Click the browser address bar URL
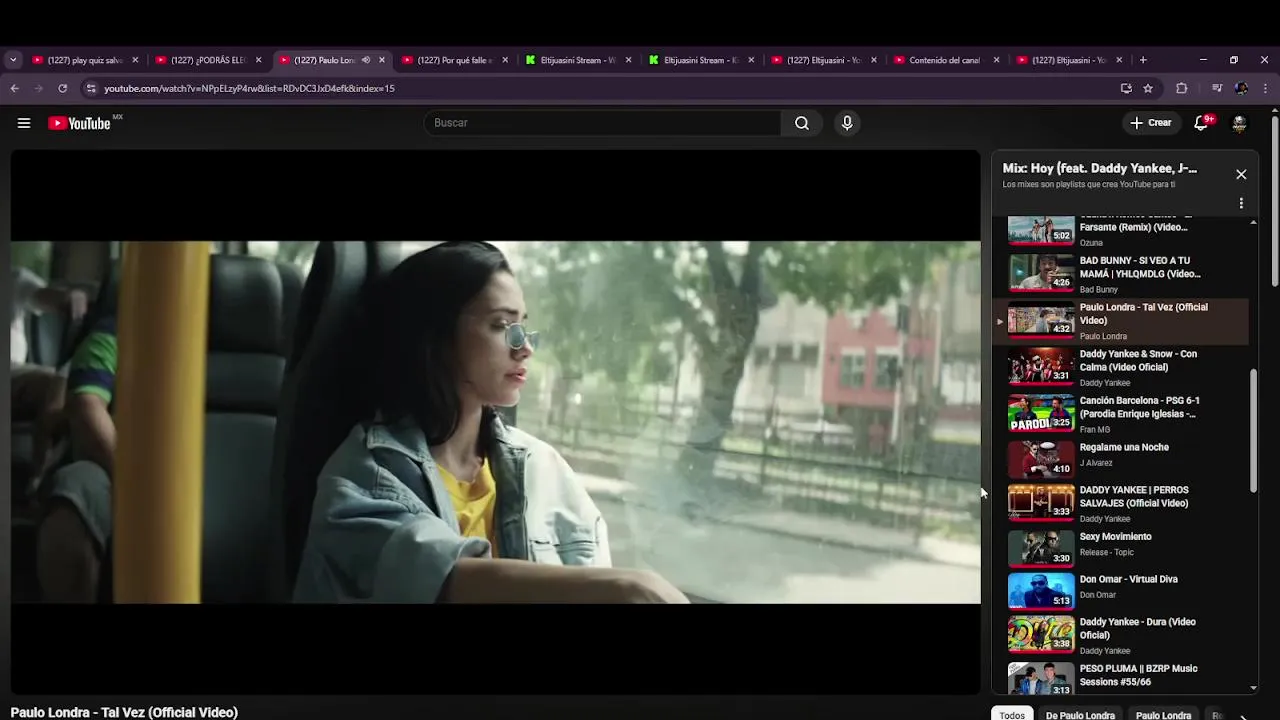Screen dimensions: 1280x720 (249, 88)
